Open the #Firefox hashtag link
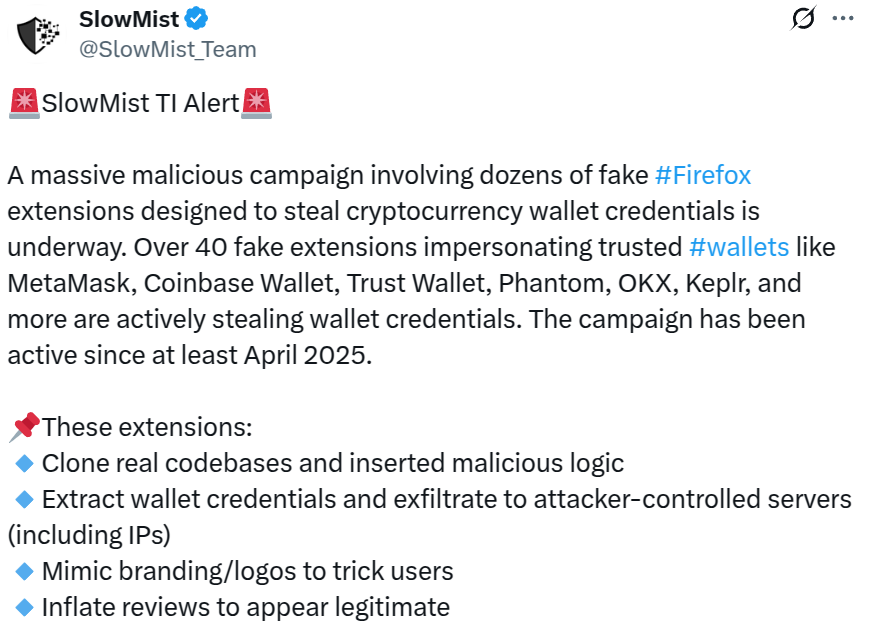The width and height of the screenshot is (876, 629). click(703, 176)
